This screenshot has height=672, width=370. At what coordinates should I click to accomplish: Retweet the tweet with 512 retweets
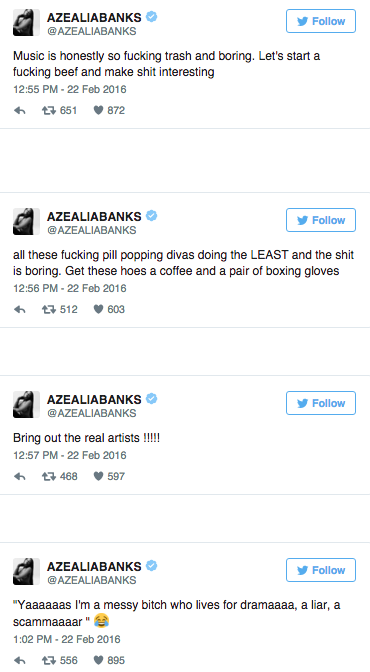(49, 309)
